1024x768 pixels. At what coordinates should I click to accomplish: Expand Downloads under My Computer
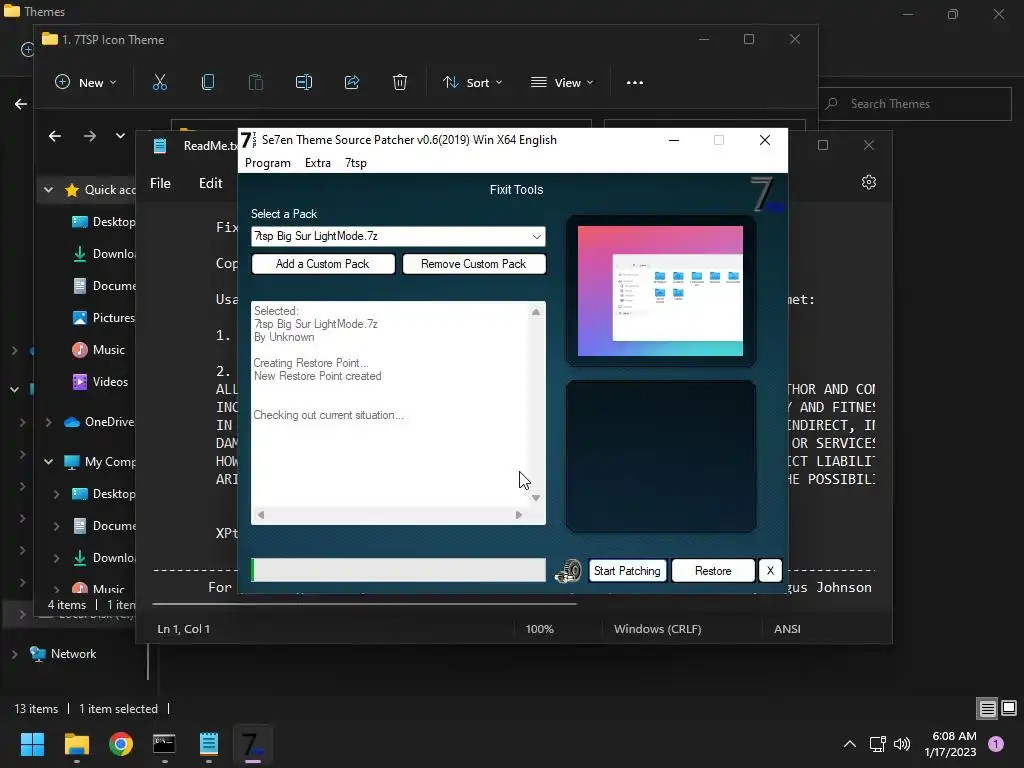56,558
